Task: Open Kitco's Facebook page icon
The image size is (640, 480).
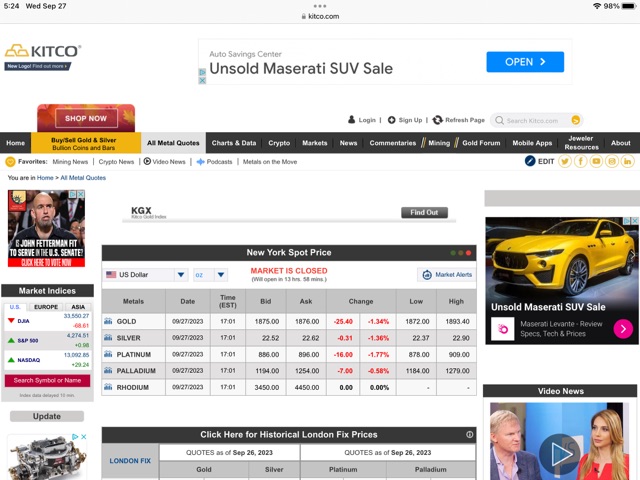Action: tap(581, 161)
